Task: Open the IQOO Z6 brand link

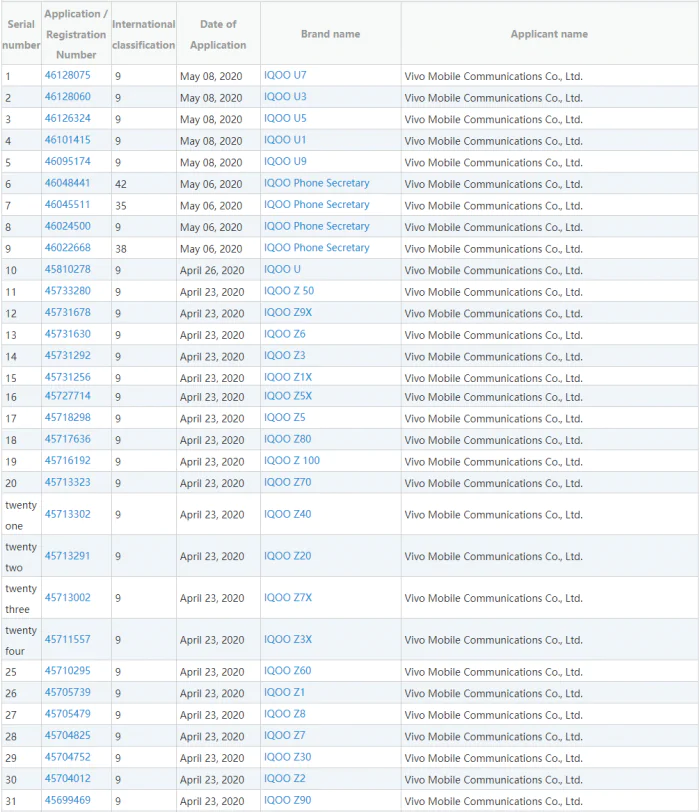Action: (285, 334)
